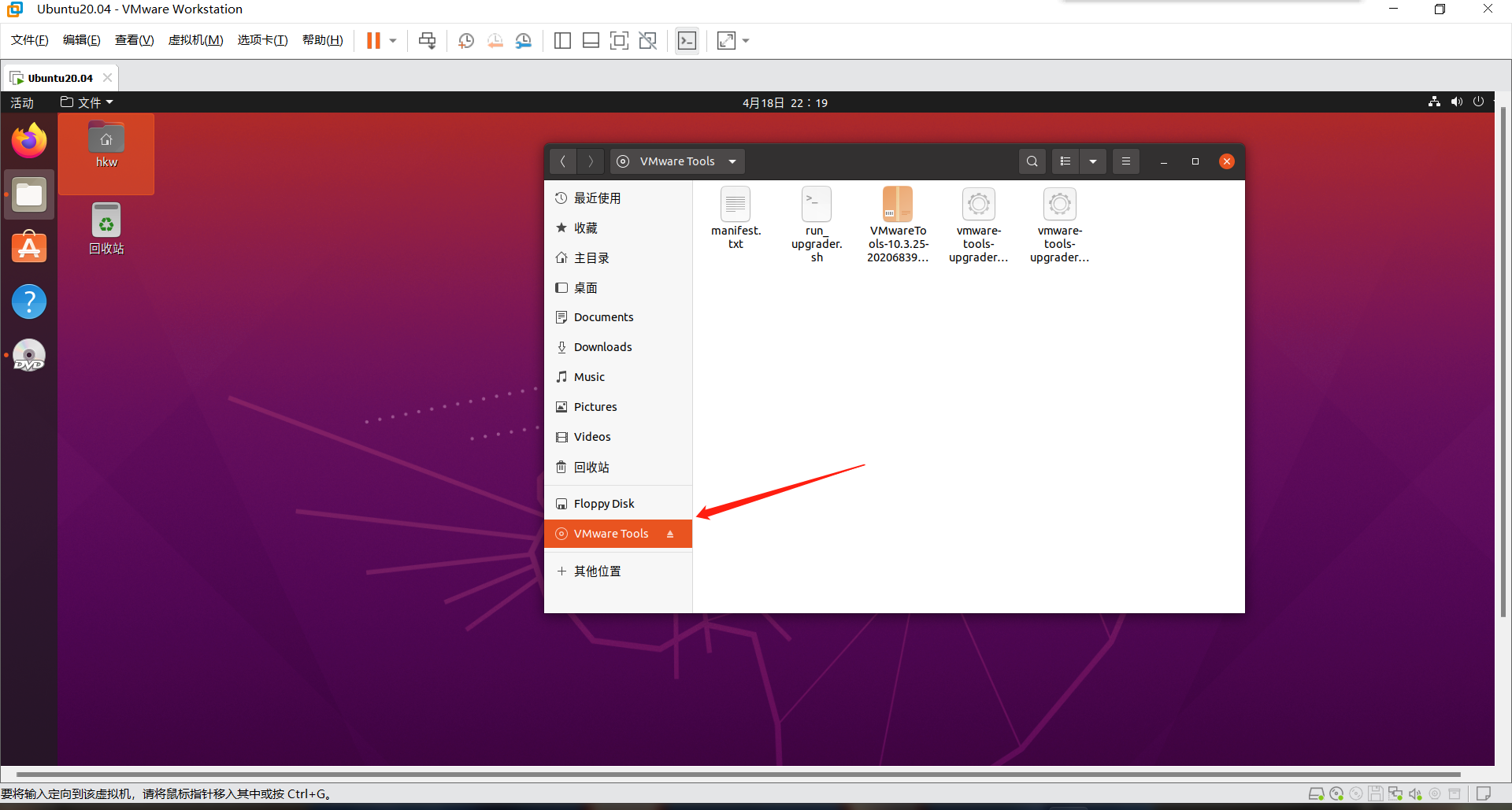Click the send Ctrl+Alt+Del icon
1512x810 pixels.
coord(427,41)
